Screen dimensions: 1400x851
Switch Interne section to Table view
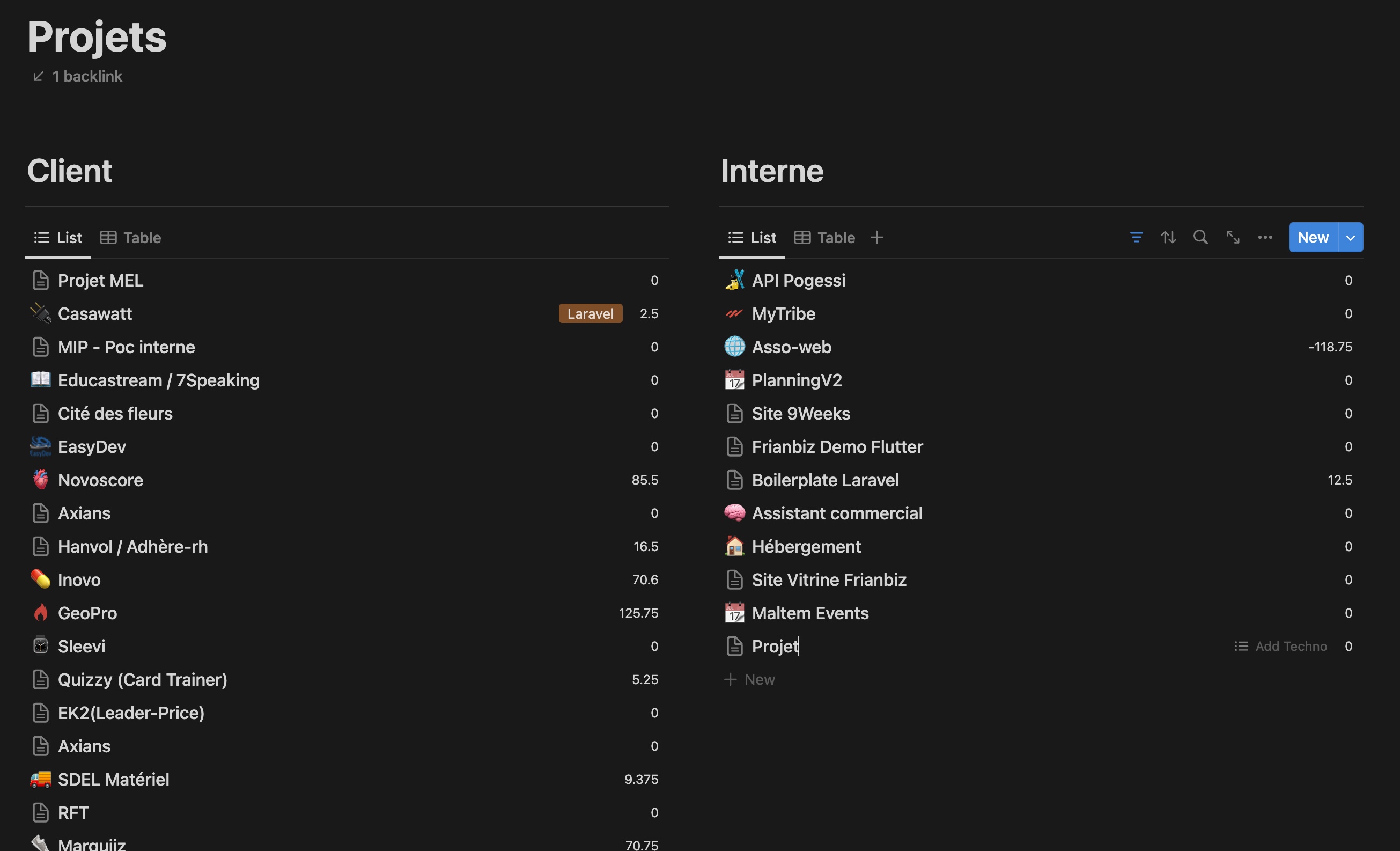pyautogui.click(x=824, y=238)
